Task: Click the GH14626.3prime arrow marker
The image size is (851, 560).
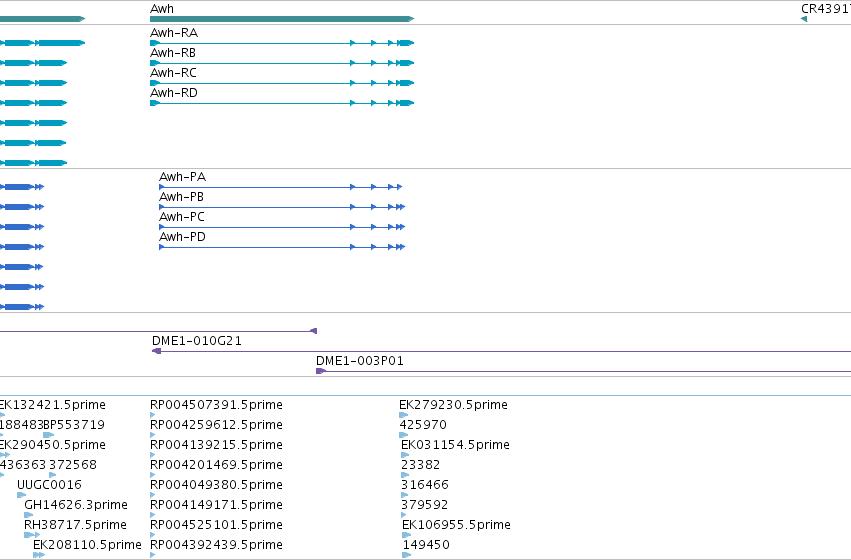Action: (x=29, y=515)
